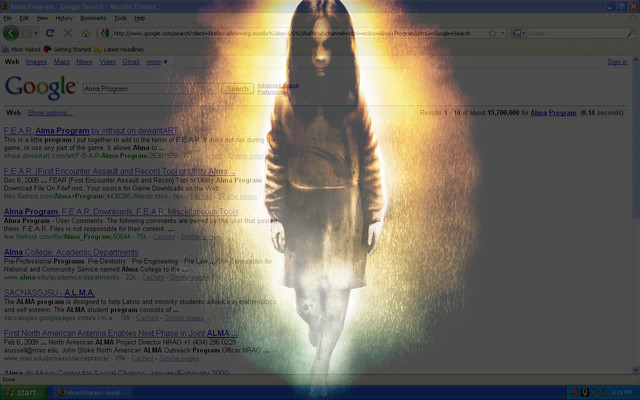Click the Sign in link
Image resolution: width=640 pixels, height=400 pixels.
click(x=617, y=62)
